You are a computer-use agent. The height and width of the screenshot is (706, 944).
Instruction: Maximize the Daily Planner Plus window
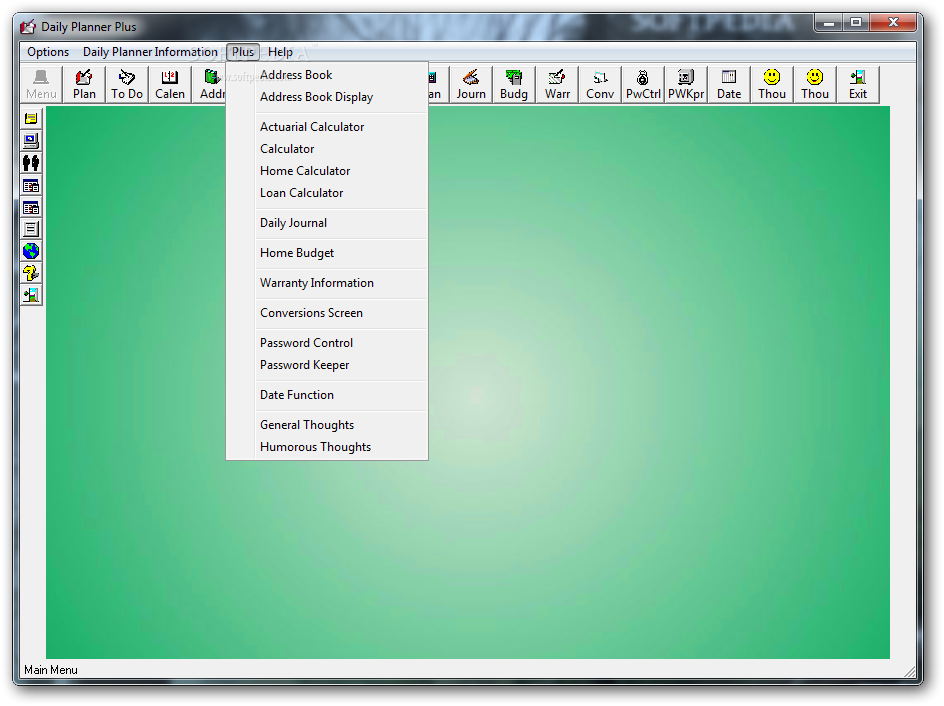coord(856,22)
